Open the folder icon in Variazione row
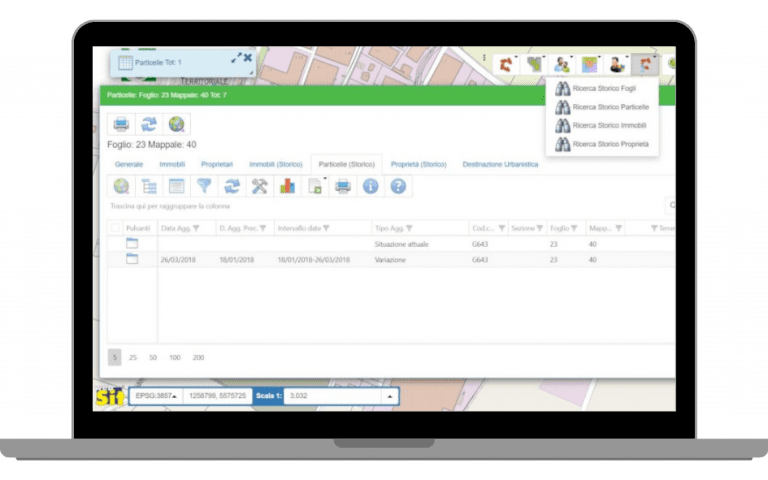 point(132,259)
